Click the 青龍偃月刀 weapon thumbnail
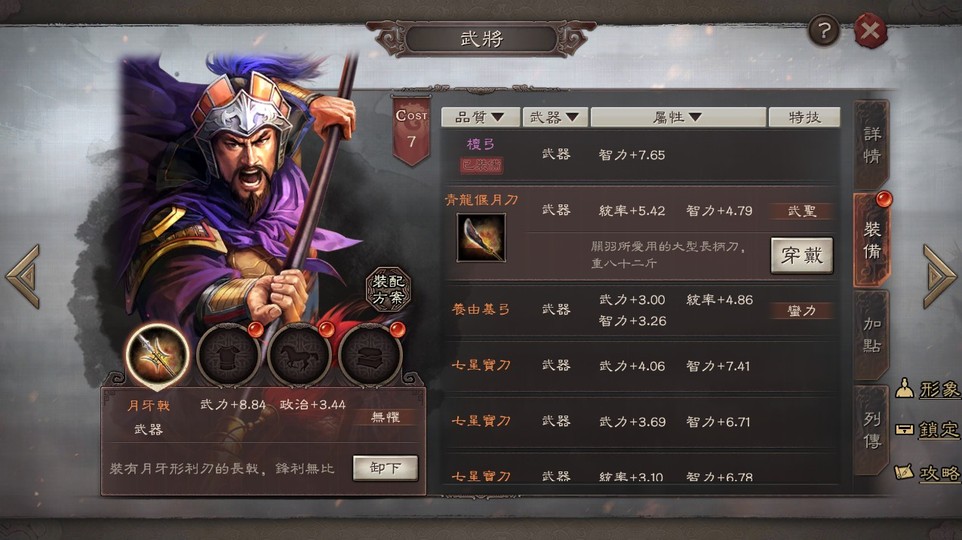The image size is (962, 540). 481,237
